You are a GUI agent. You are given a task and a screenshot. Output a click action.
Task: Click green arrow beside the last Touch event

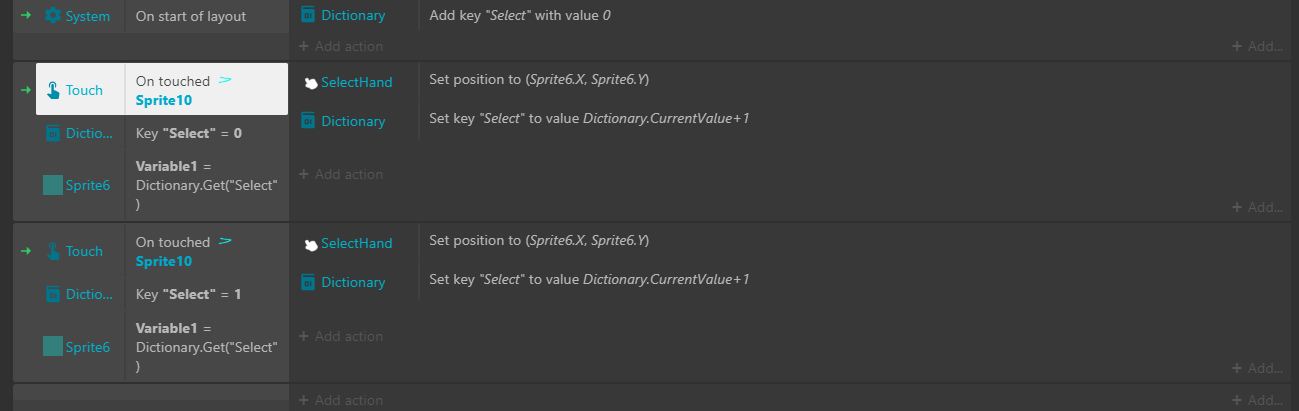[26, 251]
